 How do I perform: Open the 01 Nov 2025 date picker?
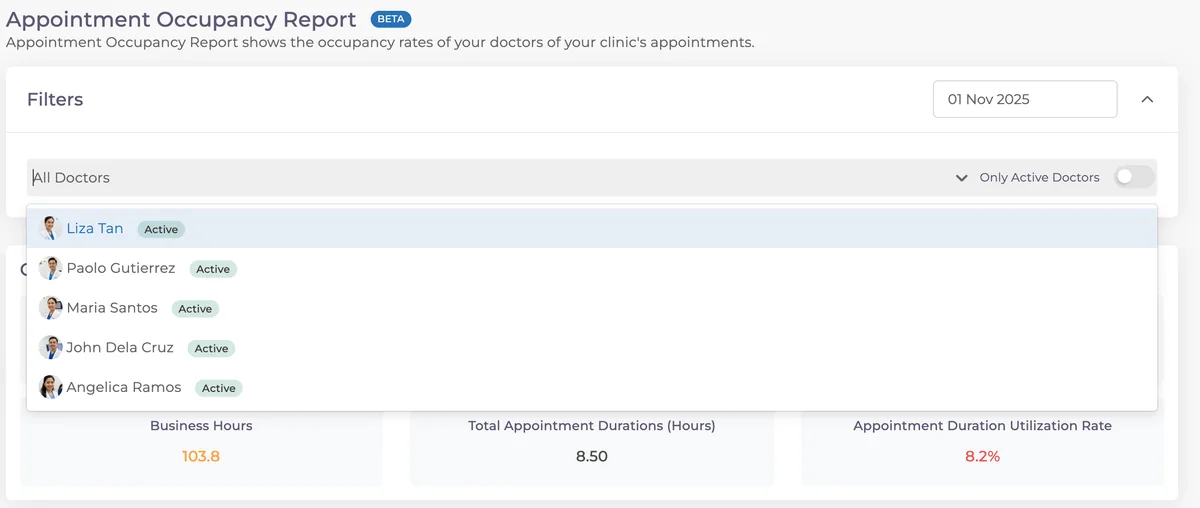[x=1025, y=99]
